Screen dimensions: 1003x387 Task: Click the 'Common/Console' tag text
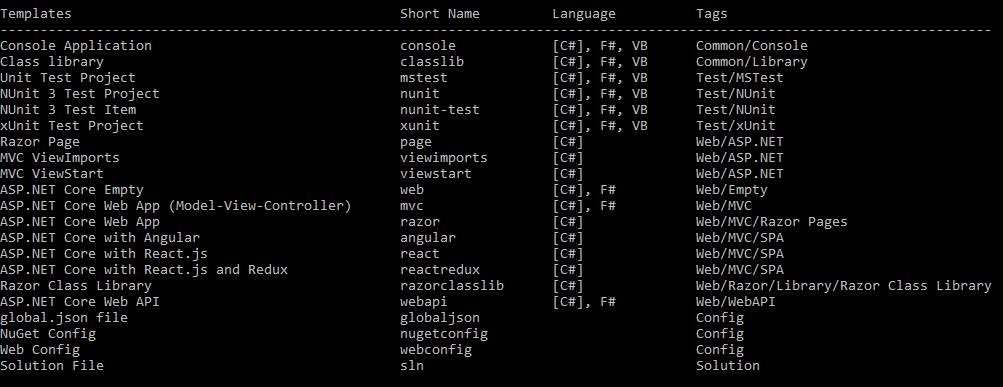pos(752,46)
